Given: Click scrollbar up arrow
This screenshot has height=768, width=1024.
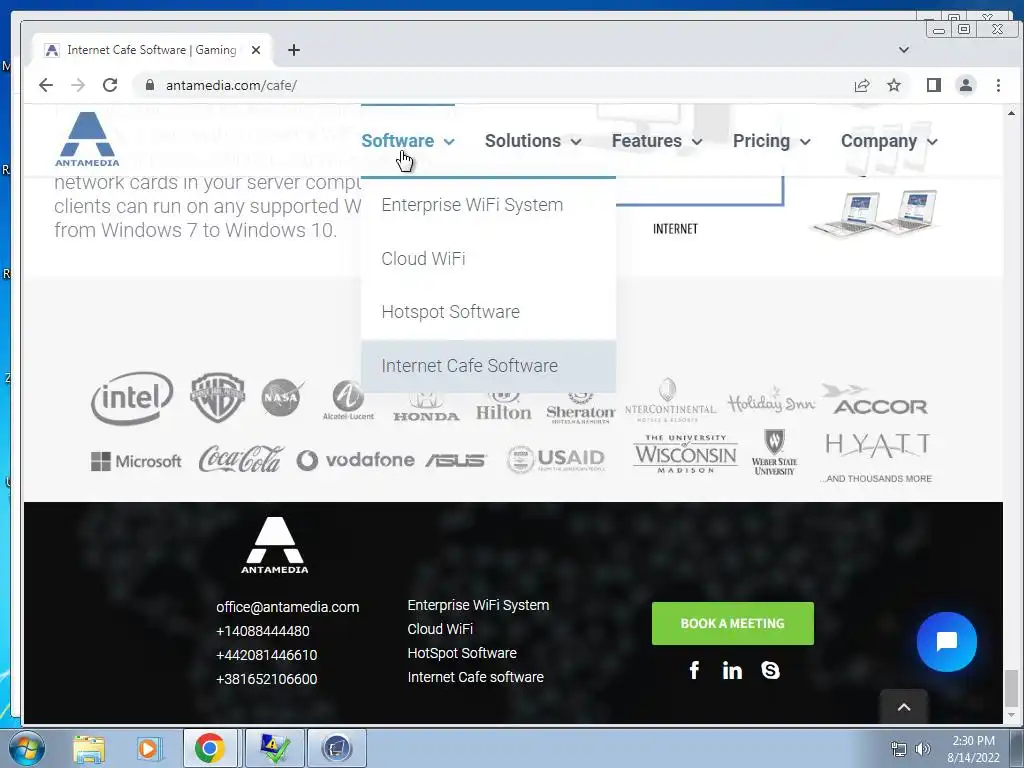Looking at the screenshot, I should click(x=1011, y=113).
